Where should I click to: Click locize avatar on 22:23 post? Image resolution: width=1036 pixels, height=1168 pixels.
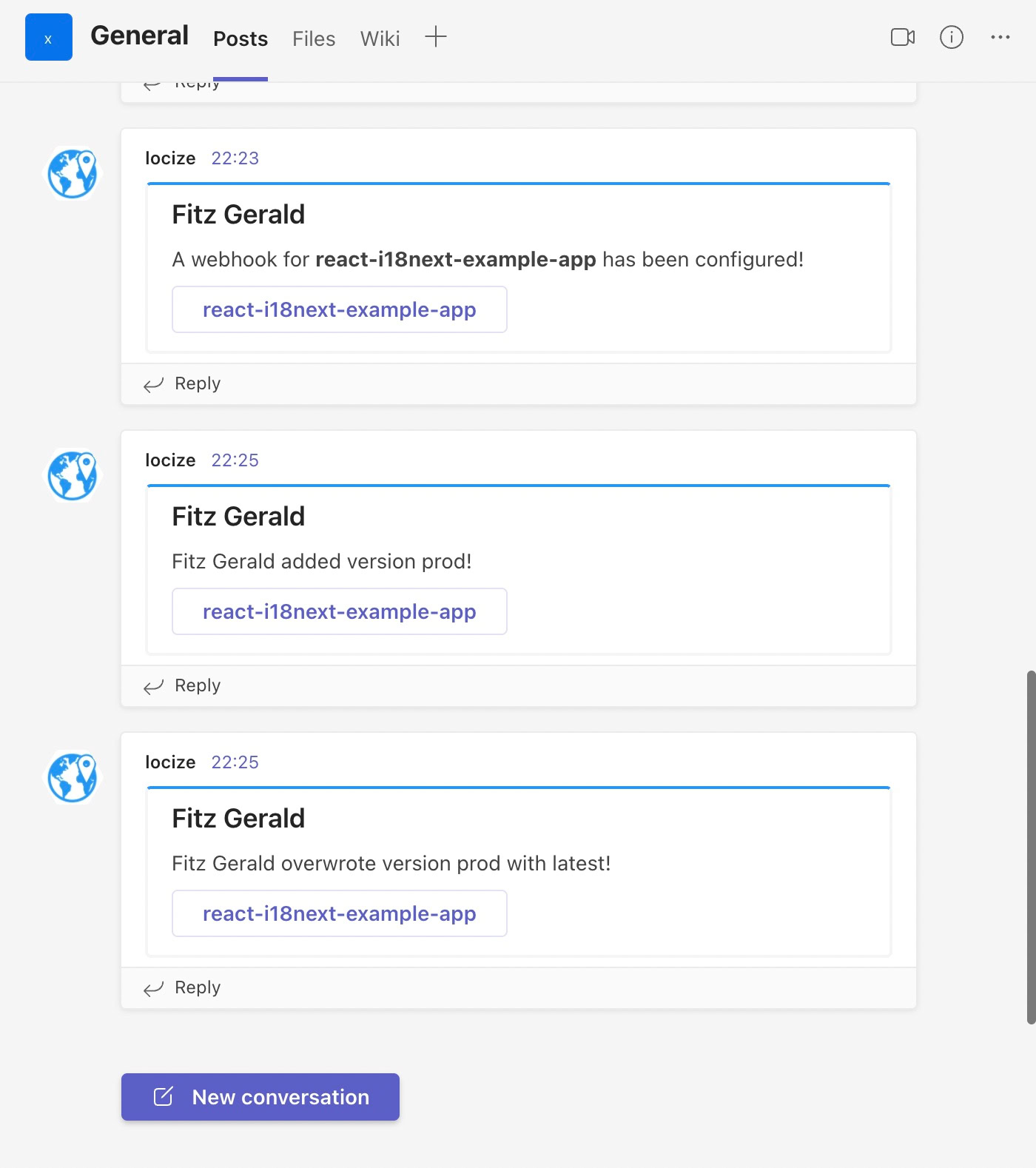point(73,174)
